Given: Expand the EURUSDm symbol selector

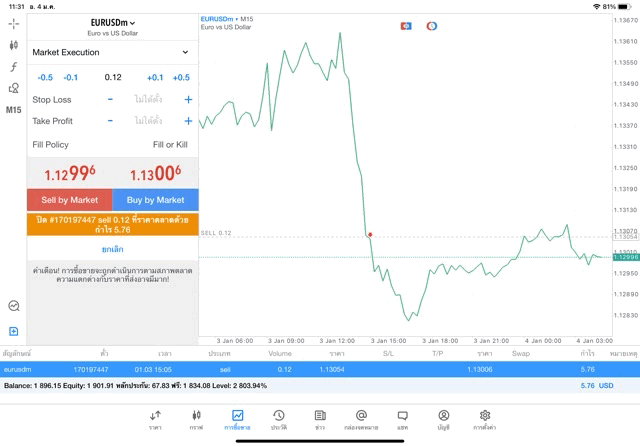Looking at the screenshot, I should point(112,22).
